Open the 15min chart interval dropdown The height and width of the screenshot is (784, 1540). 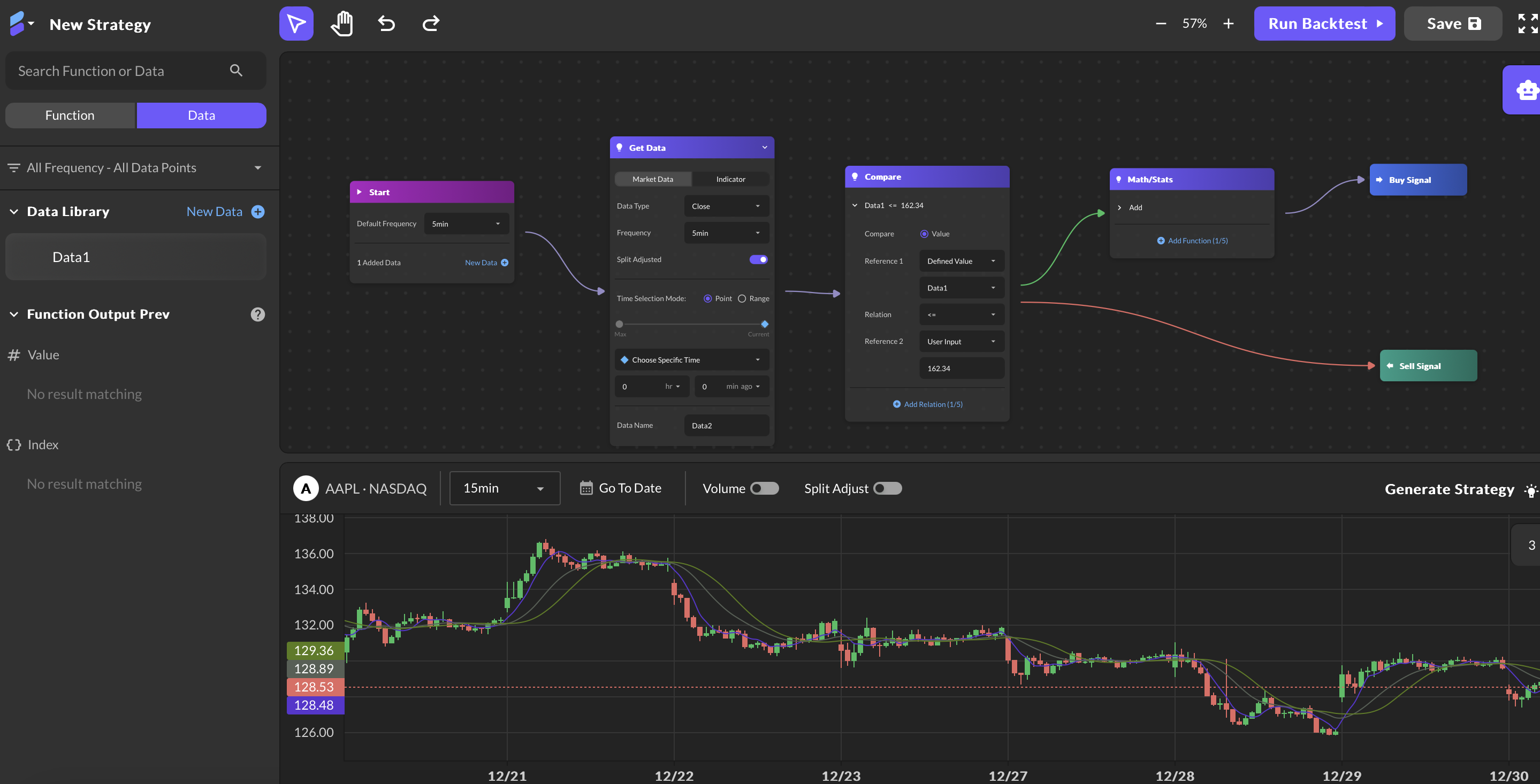(504, 488)
